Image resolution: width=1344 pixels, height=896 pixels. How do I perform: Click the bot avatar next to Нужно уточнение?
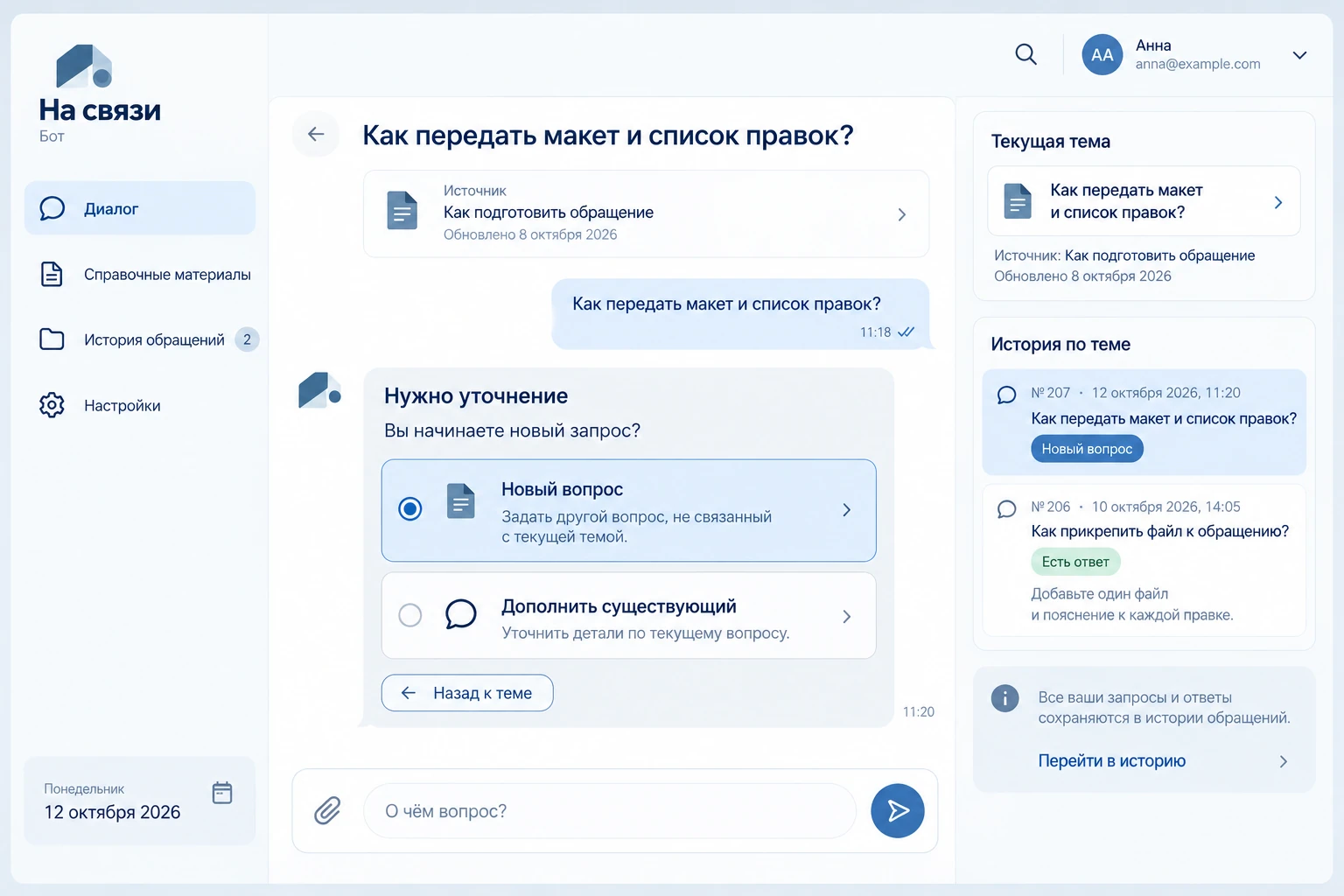tap(319, 390)
